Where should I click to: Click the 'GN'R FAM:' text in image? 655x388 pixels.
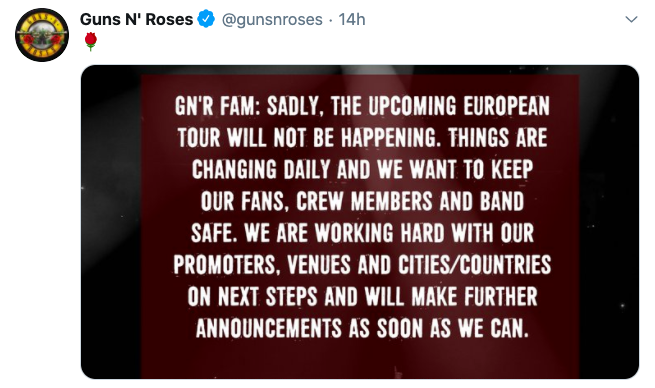tap(218, 107)
